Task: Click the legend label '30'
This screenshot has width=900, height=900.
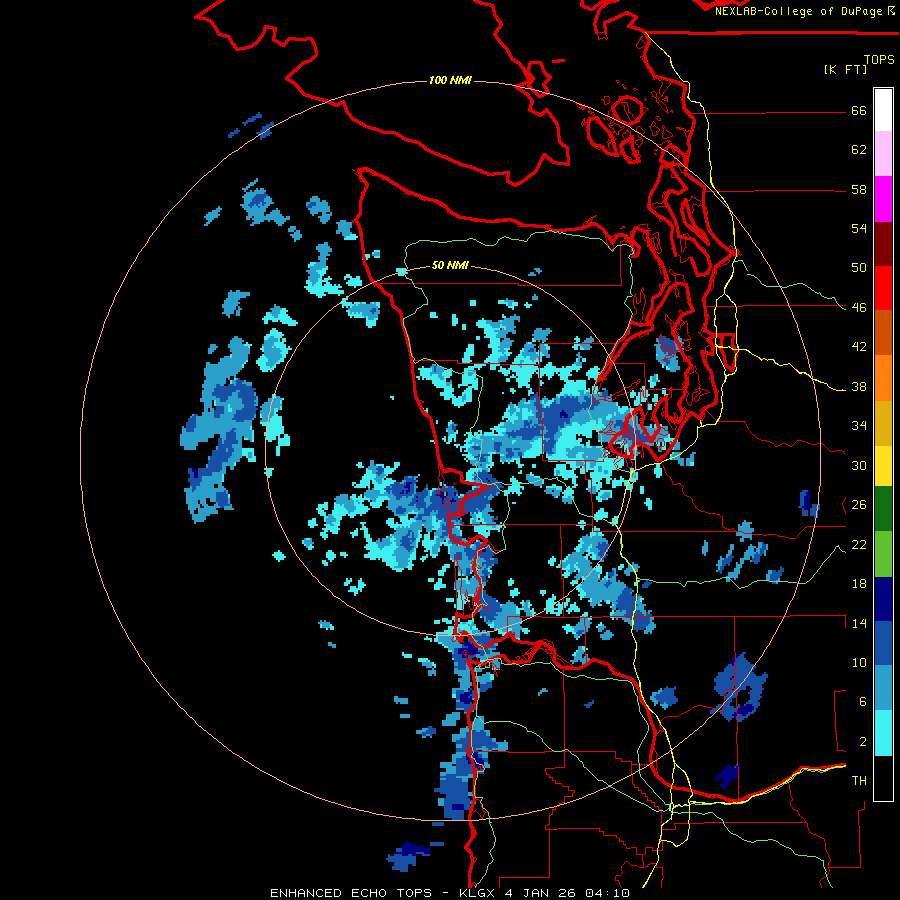Action: coord(859,465)
